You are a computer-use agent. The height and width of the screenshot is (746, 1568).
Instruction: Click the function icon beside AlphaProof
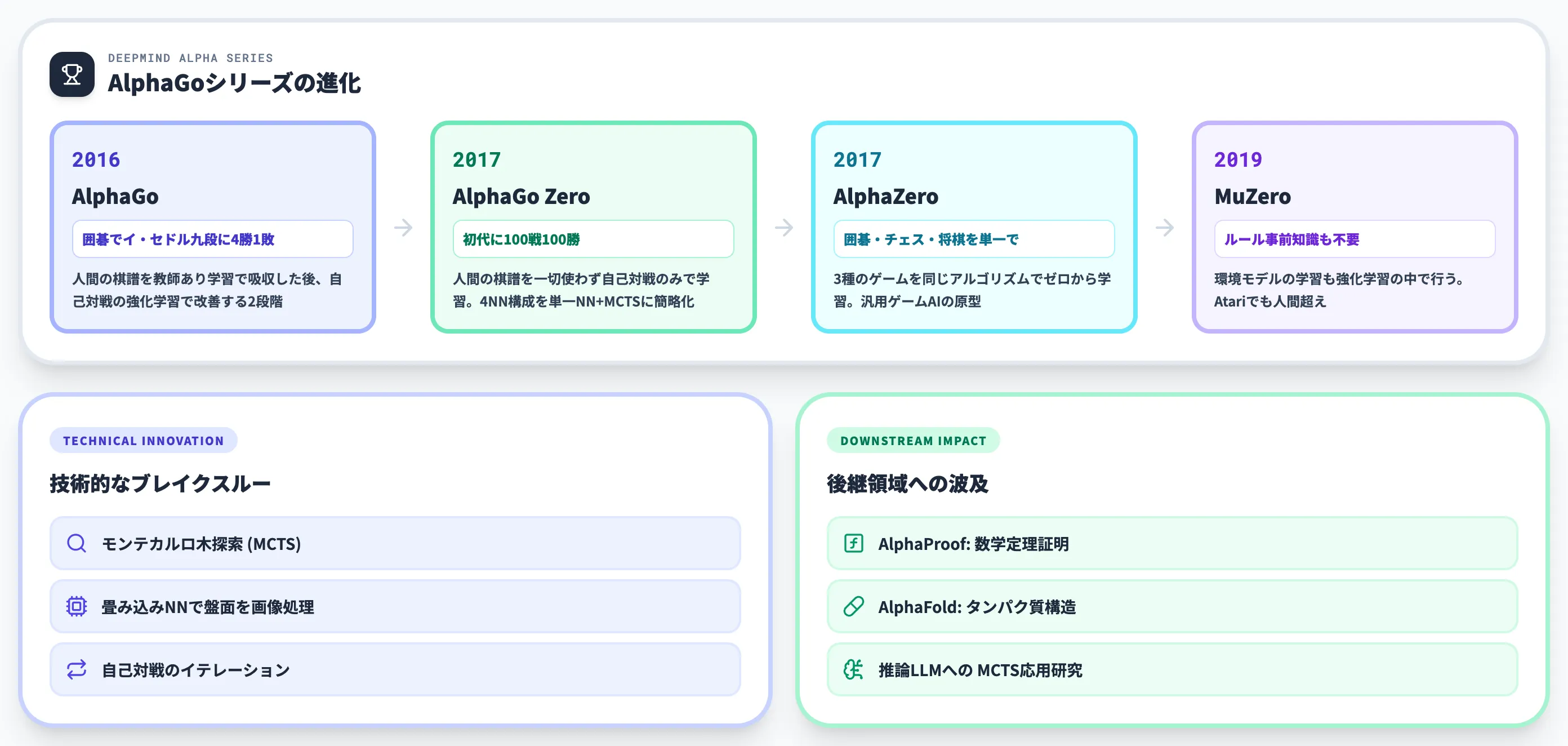853,543
